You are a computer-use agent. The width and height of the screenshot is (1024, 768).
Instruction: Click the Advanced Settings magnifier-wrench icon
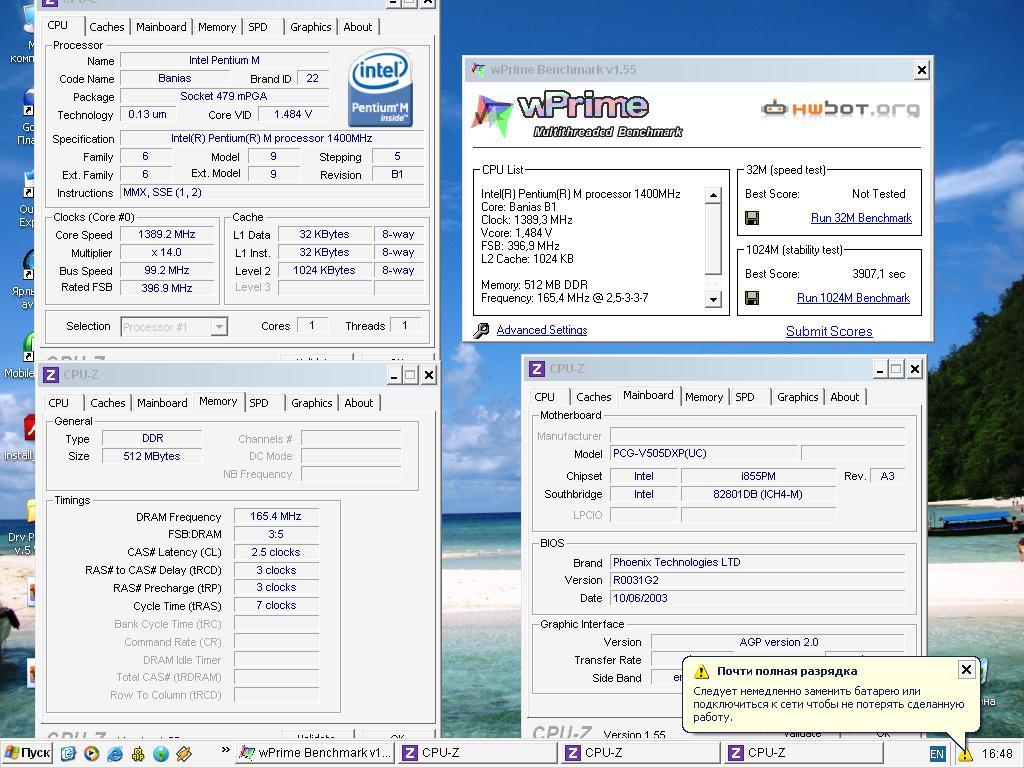pos(481,330)
